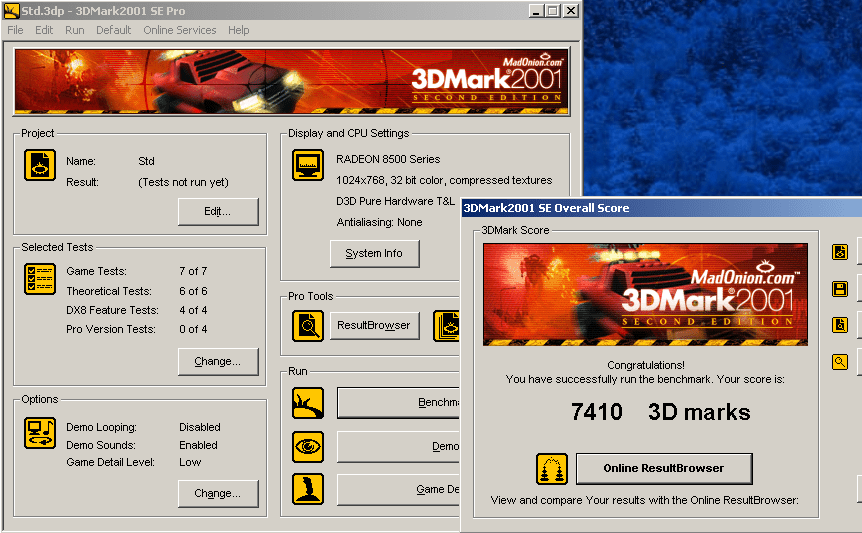Click the DX8 Feature Tests '4 of 4' value
The width and height of the screenshot is (862, 533).
[x=193, y=310]
